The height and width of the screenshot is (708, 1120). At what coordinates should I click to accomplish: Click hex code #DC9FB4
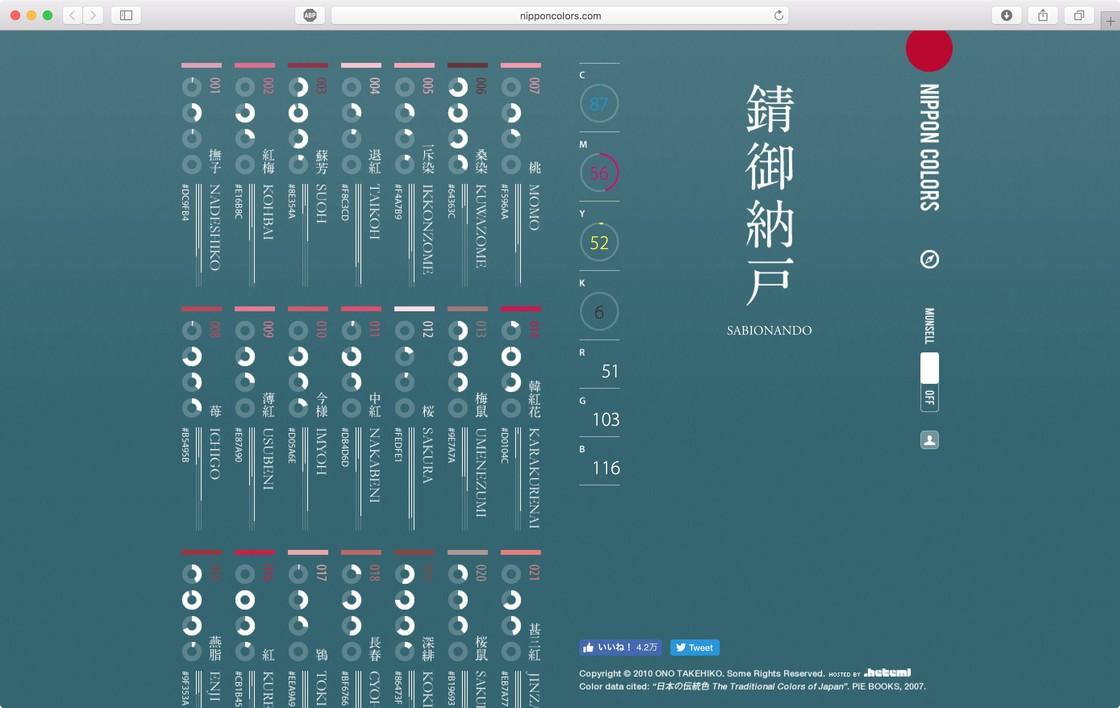pos(185,202)
